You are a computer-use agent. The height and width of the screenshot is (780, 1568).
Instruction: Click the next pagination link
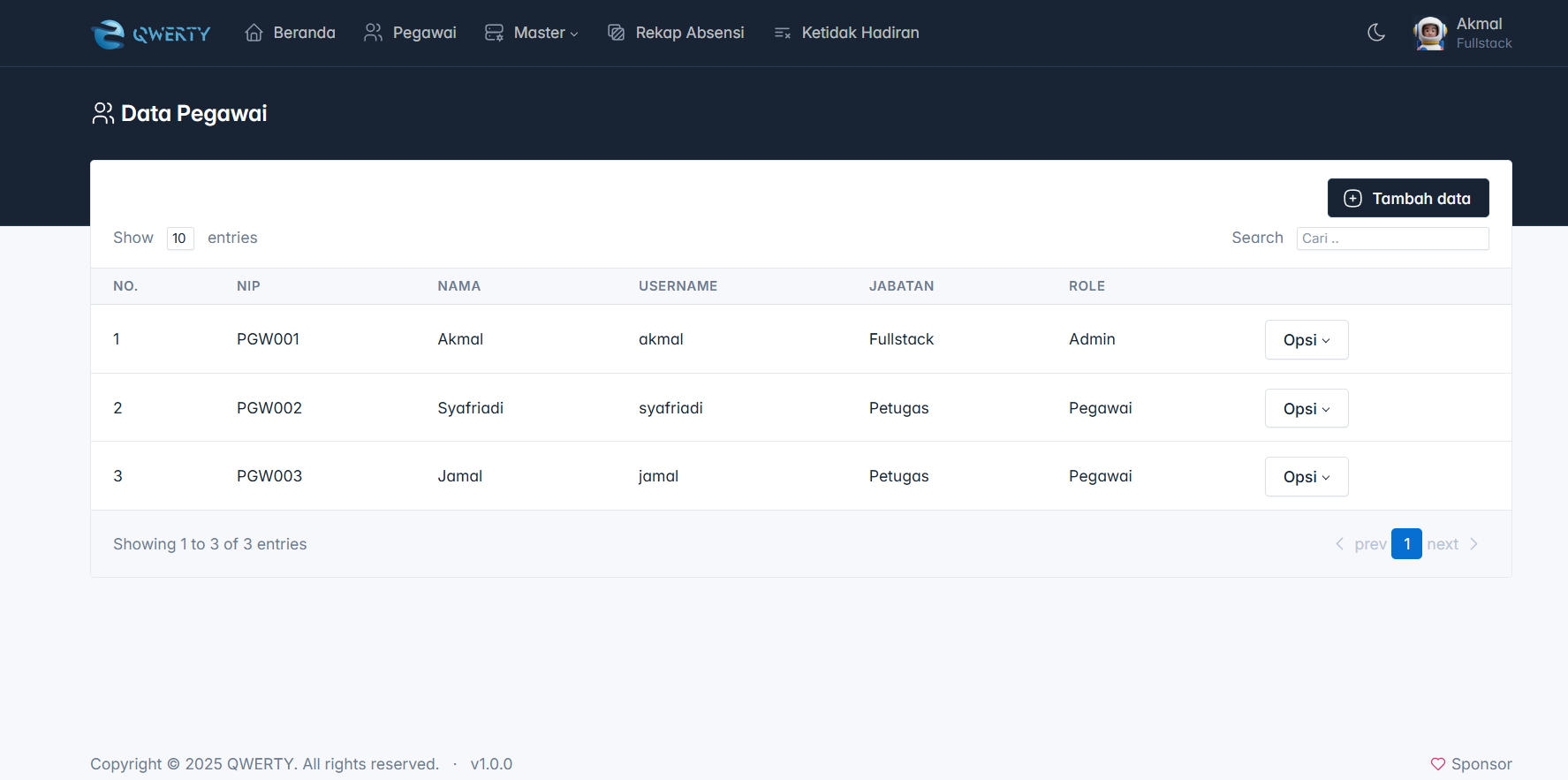(x=1443, y=544)
